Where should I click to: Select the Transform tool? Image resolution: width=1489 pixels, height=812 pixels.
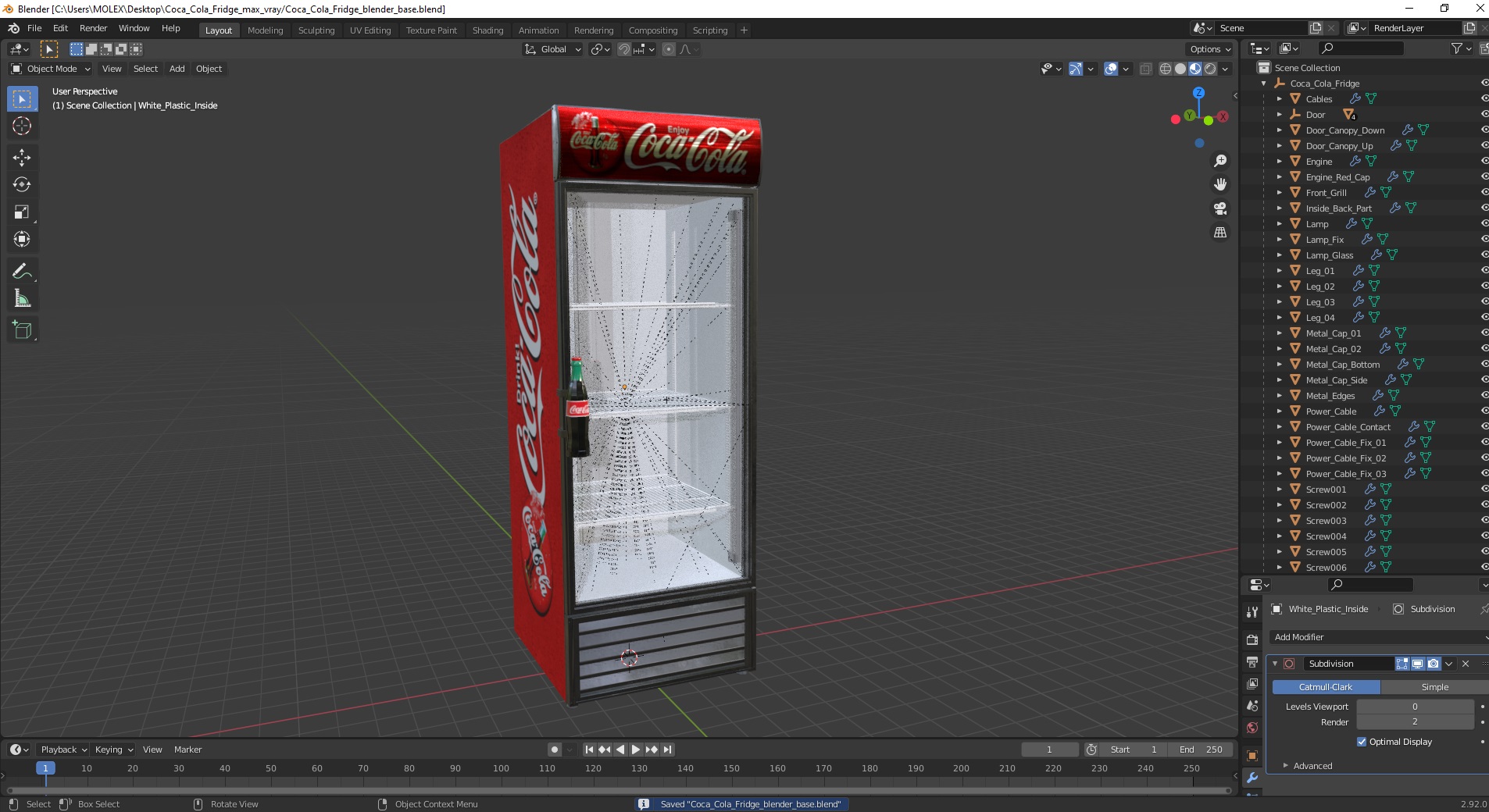22,240
